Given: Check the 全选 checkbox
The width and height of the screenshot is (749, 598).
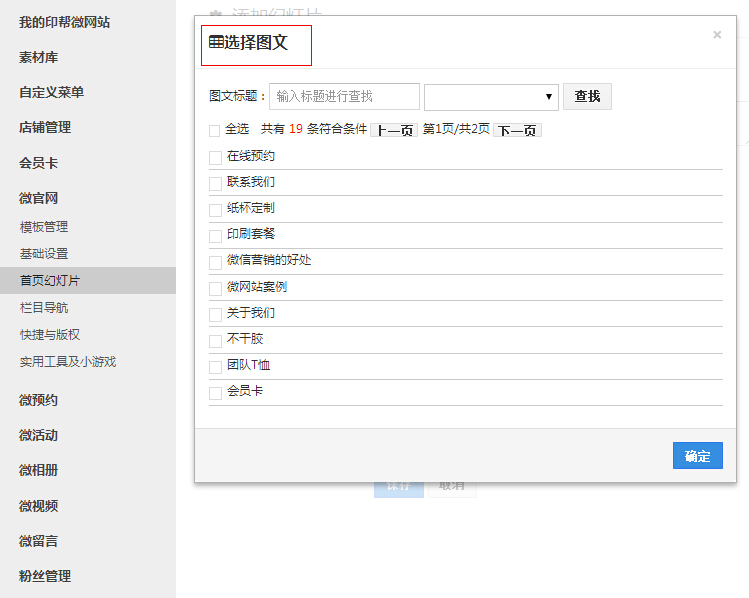Looking at the screenshot, I should coord(215,130).
